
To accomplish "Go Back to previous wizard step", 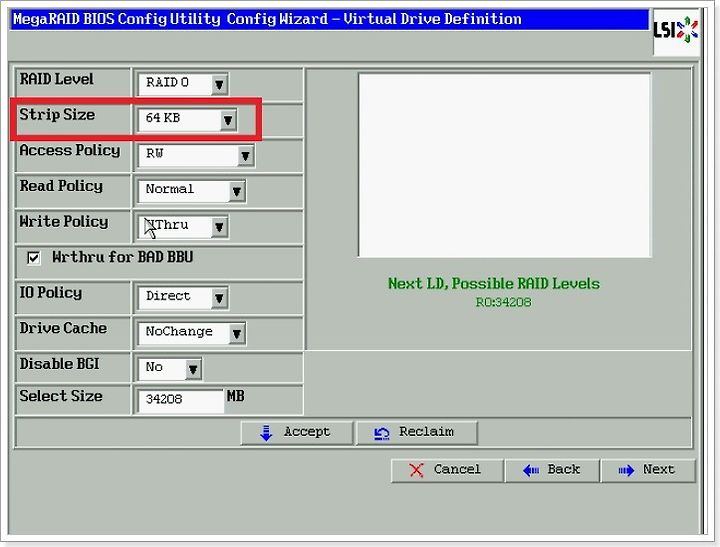I will click(552, 470).
